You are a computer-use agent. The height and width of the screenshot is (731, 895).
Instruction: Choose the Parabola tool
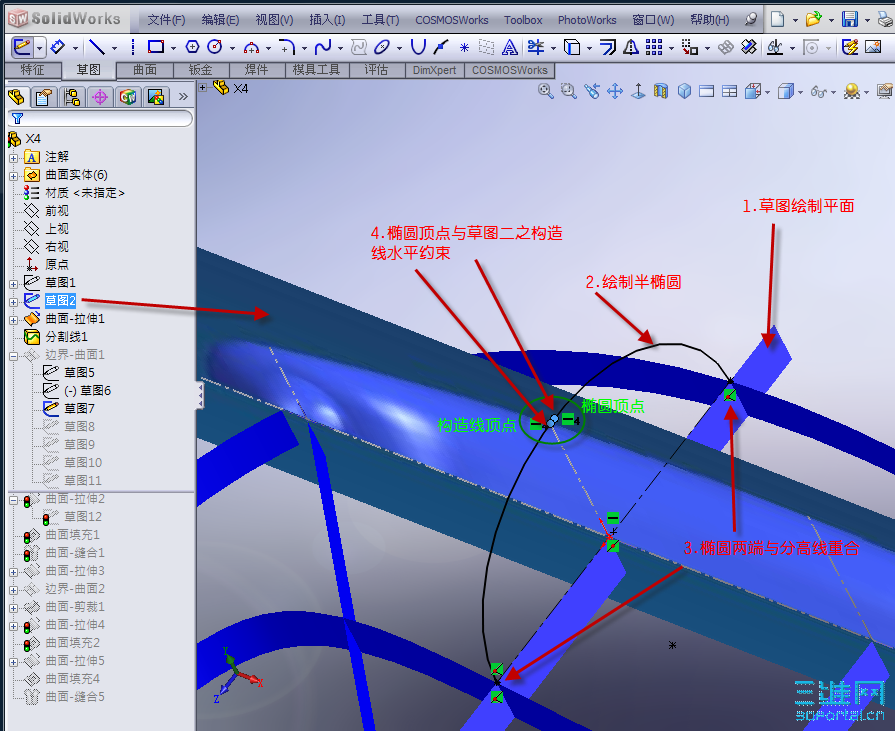click(418, 47)
